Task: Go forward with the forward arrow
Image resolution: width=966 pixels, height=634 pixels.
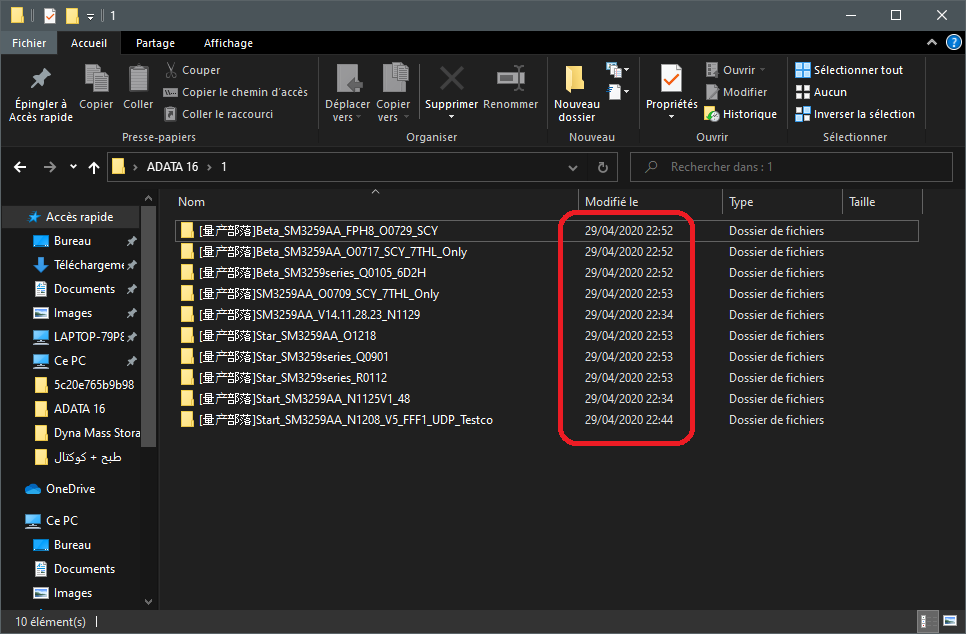Action: tap(49, 167)
